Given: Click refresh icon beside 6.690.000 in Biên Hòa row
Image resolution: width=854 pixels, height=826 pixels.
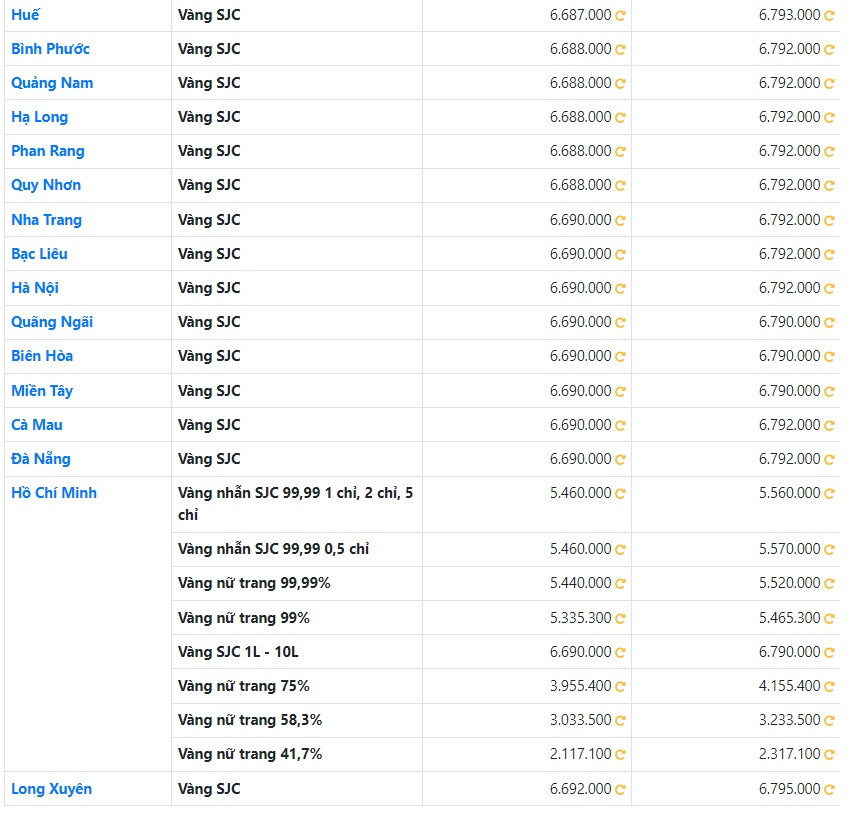Looking at the screenshot, I should click(x=620, y=357).
